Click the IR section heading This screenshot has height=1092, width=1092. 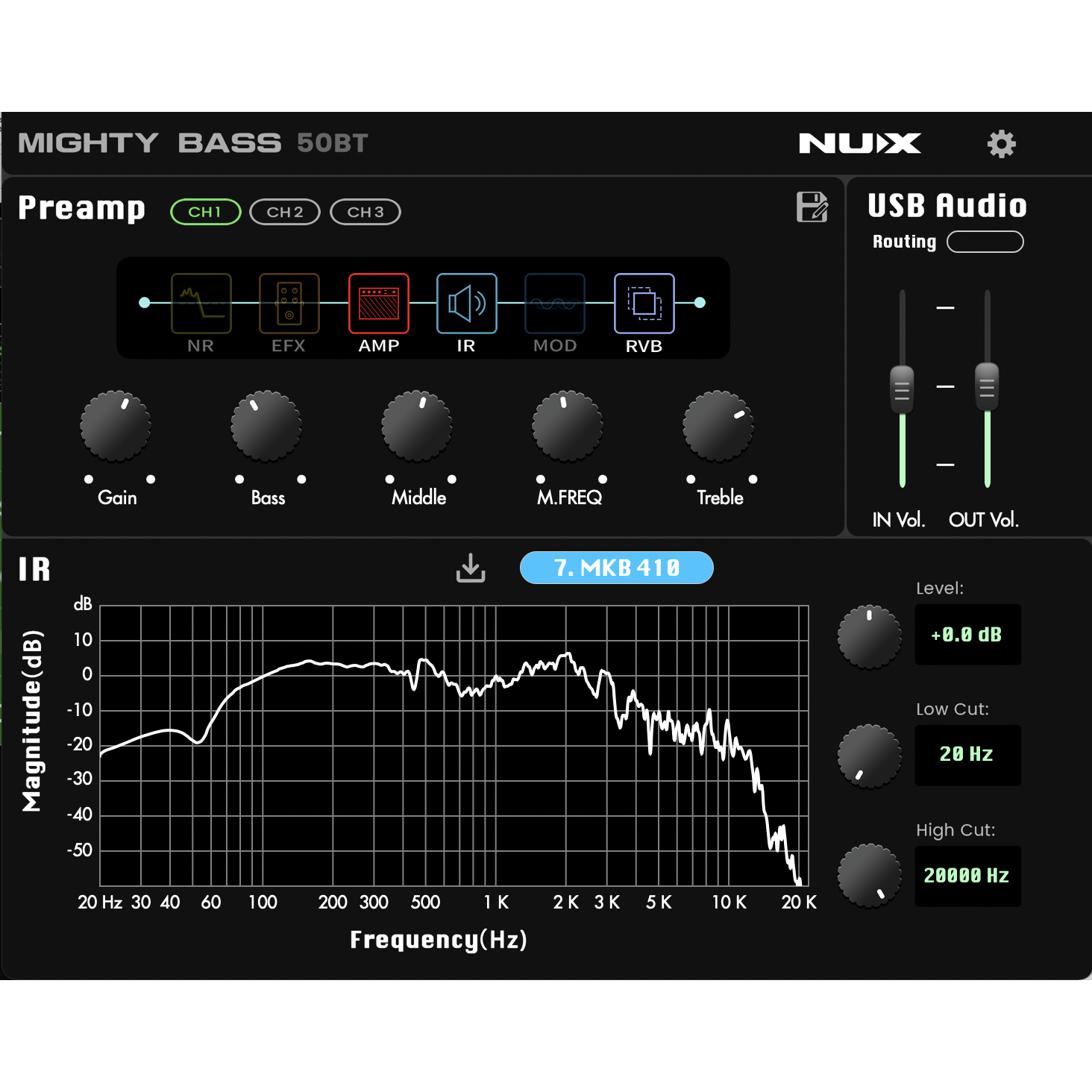pos(34,569)
